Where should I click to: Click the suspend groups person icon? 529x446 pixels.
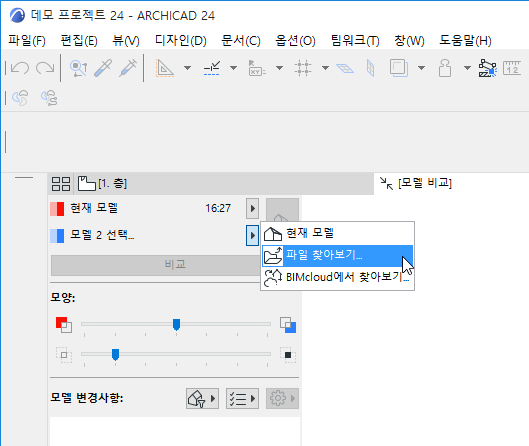(x=445, y=68)
